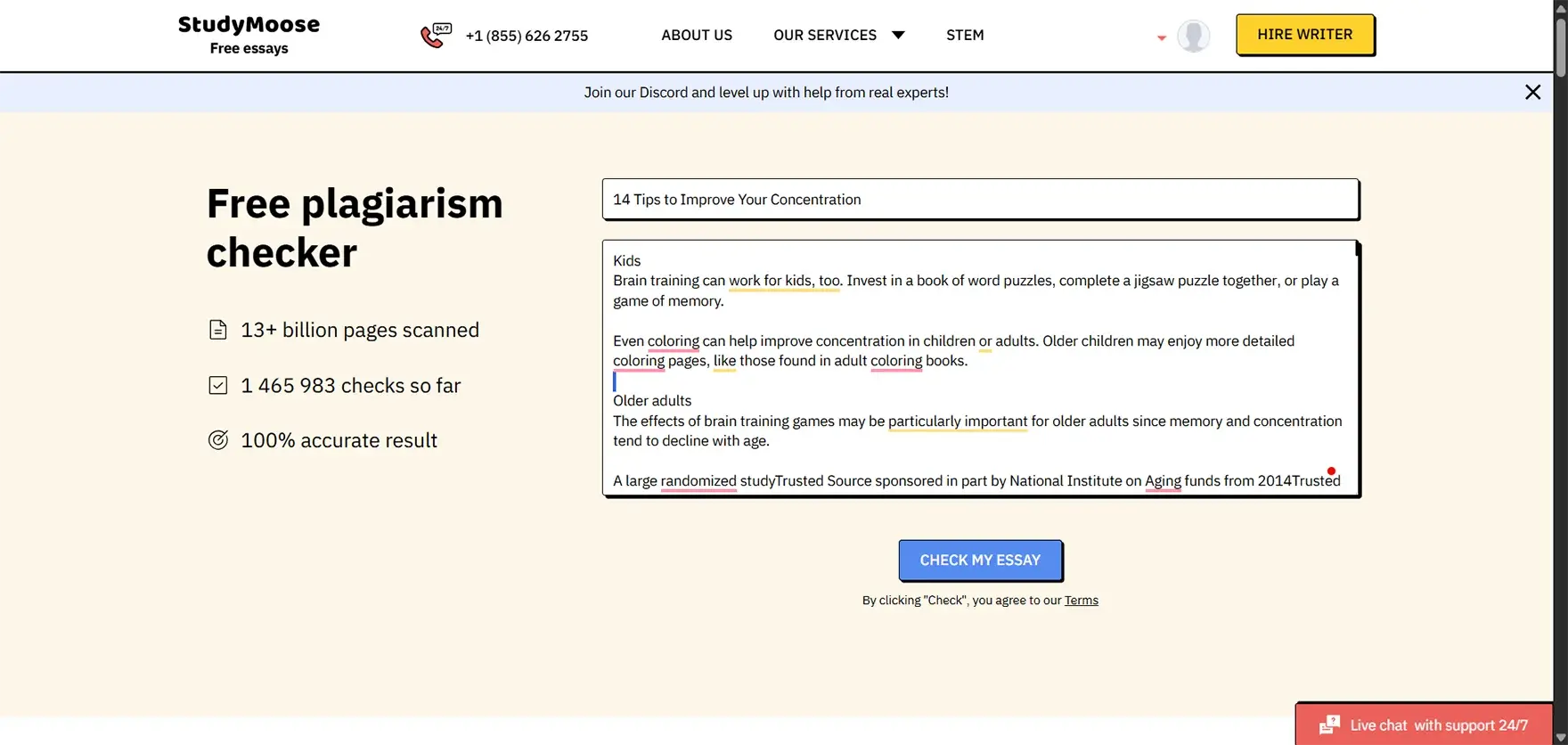Image resolution: width=1568 pixels, height=745 pixels.
Task: Open the About Us page
Action: pyautogui.click(x=696, y=36)
